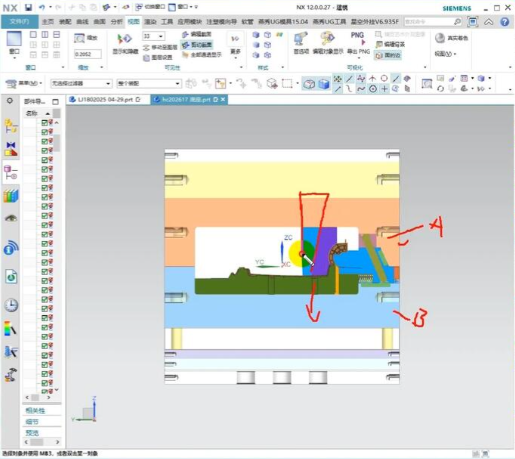515x459 pixels.
Task: Open the 视图(V) dropdown in the ribbon
Action: [445, 54]
